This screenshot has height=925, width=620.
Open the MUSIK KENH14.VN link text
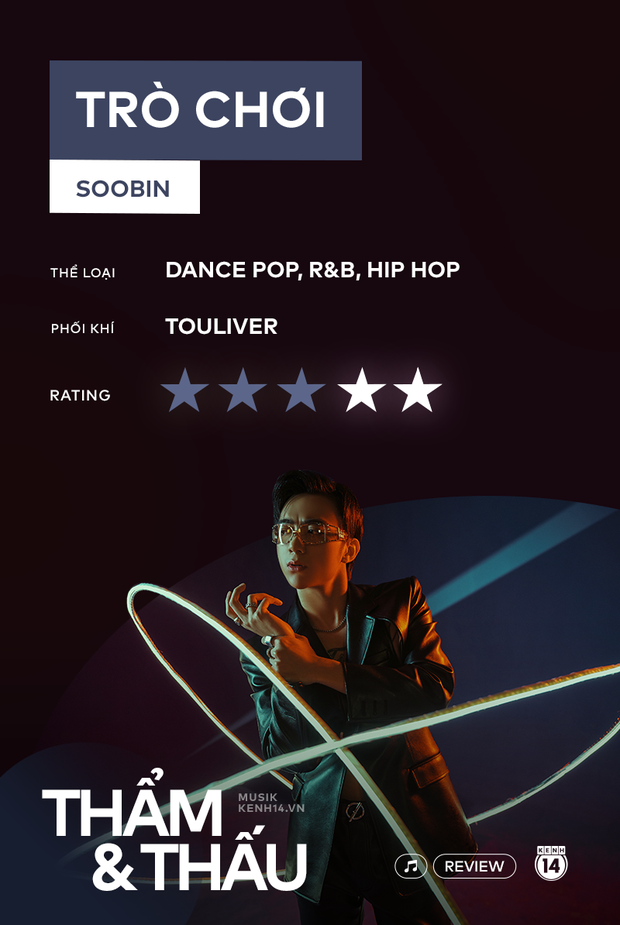point(271,803)
